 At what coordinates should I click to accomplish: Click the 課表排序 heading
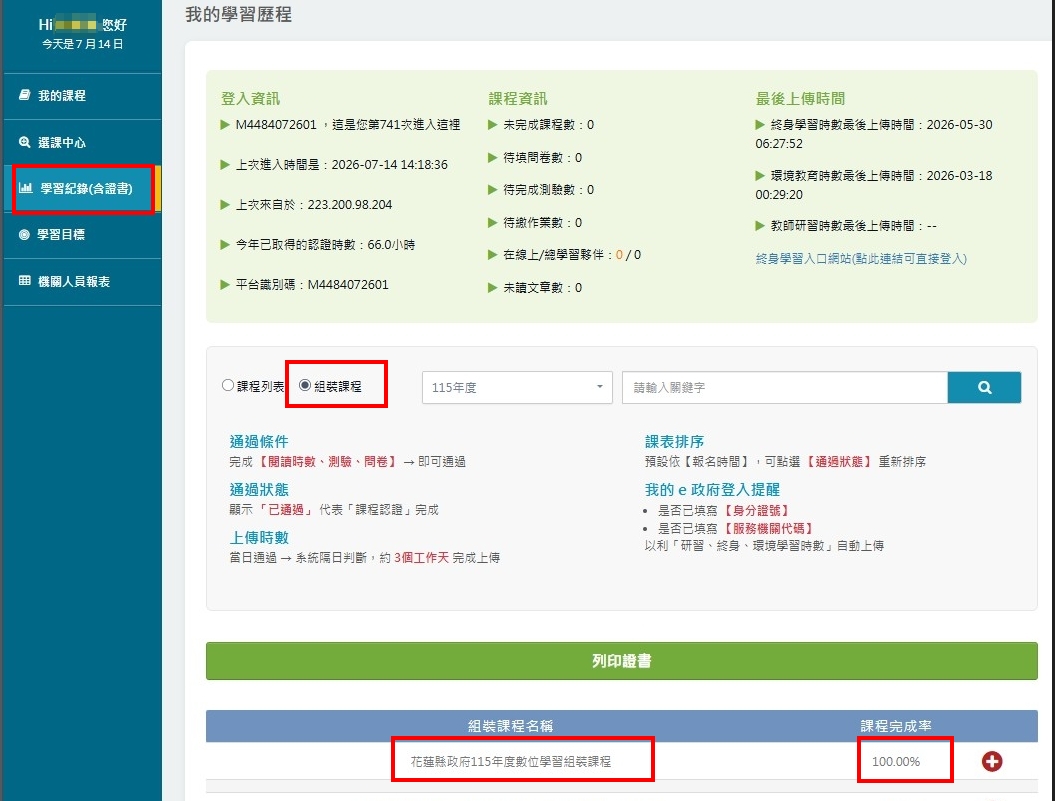tap(674, 442)
